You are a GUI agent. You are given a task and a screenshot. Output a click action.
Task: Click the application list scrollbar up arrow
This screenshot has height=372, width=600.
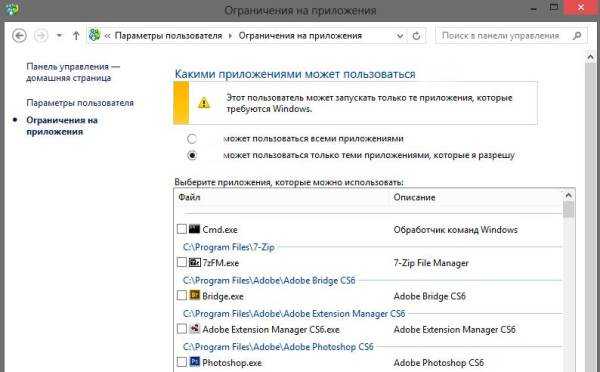569,196
